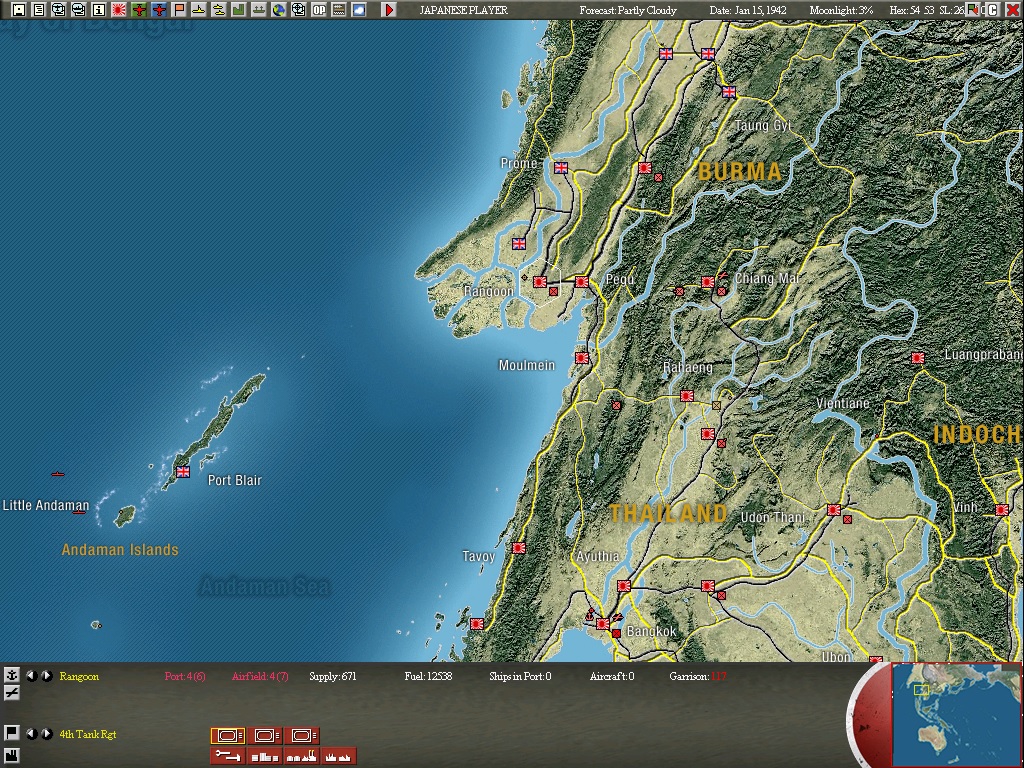Select the red airplane on green background icon
The image size is (1024, 768).
coord(138,10)
